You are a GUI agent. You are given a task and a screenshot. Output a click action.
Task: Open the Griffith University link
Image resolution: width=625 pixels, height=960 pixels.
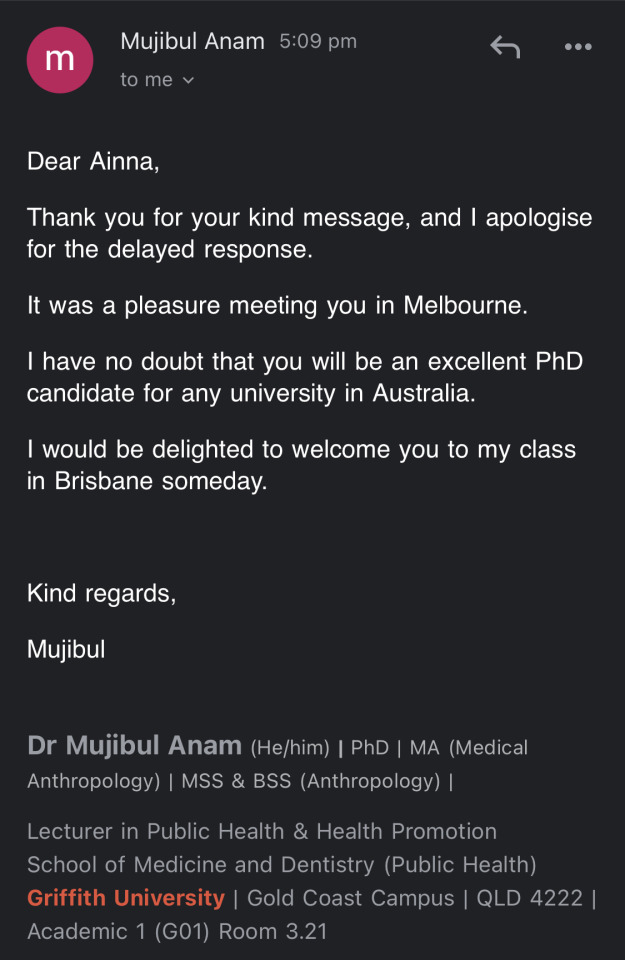[126, 897]
